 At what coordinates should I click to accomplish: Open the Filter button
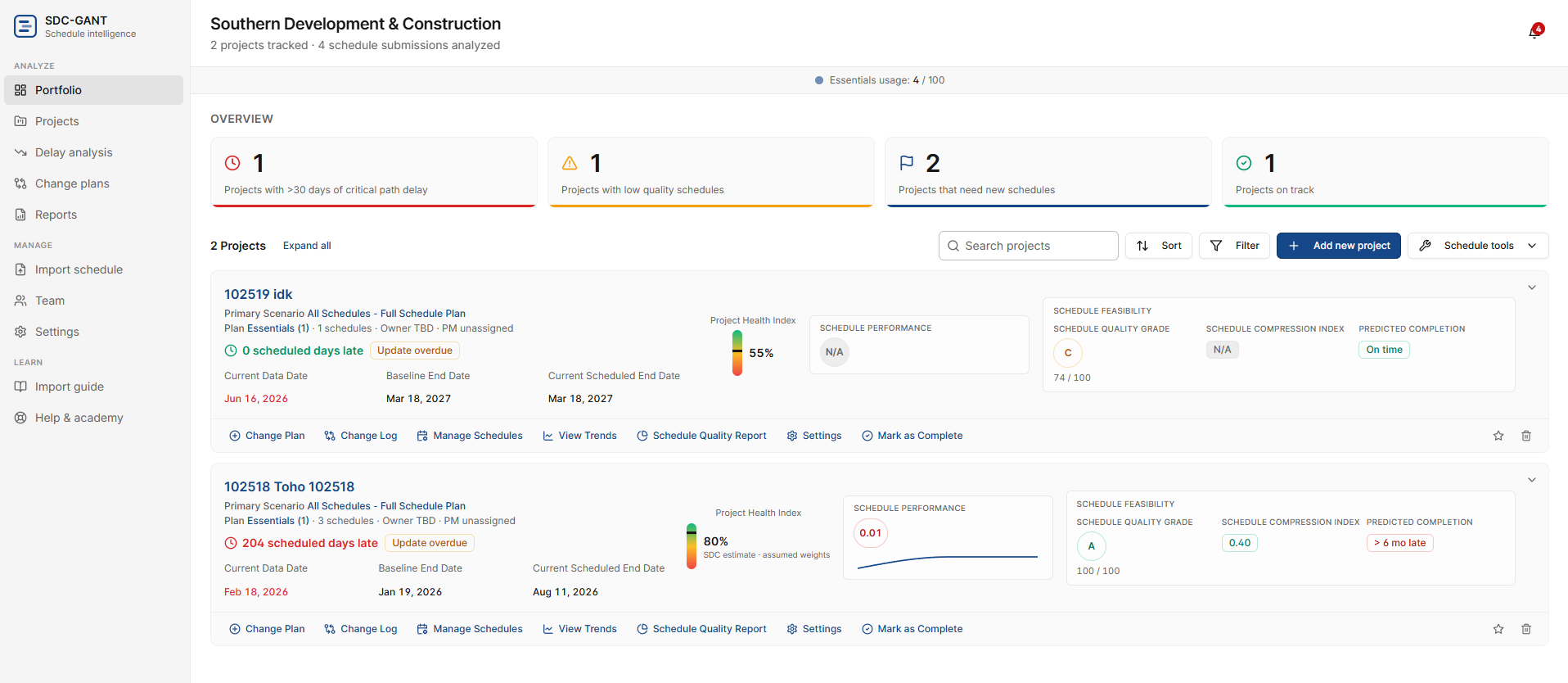pyautogui.click(x=1234, y=246)
